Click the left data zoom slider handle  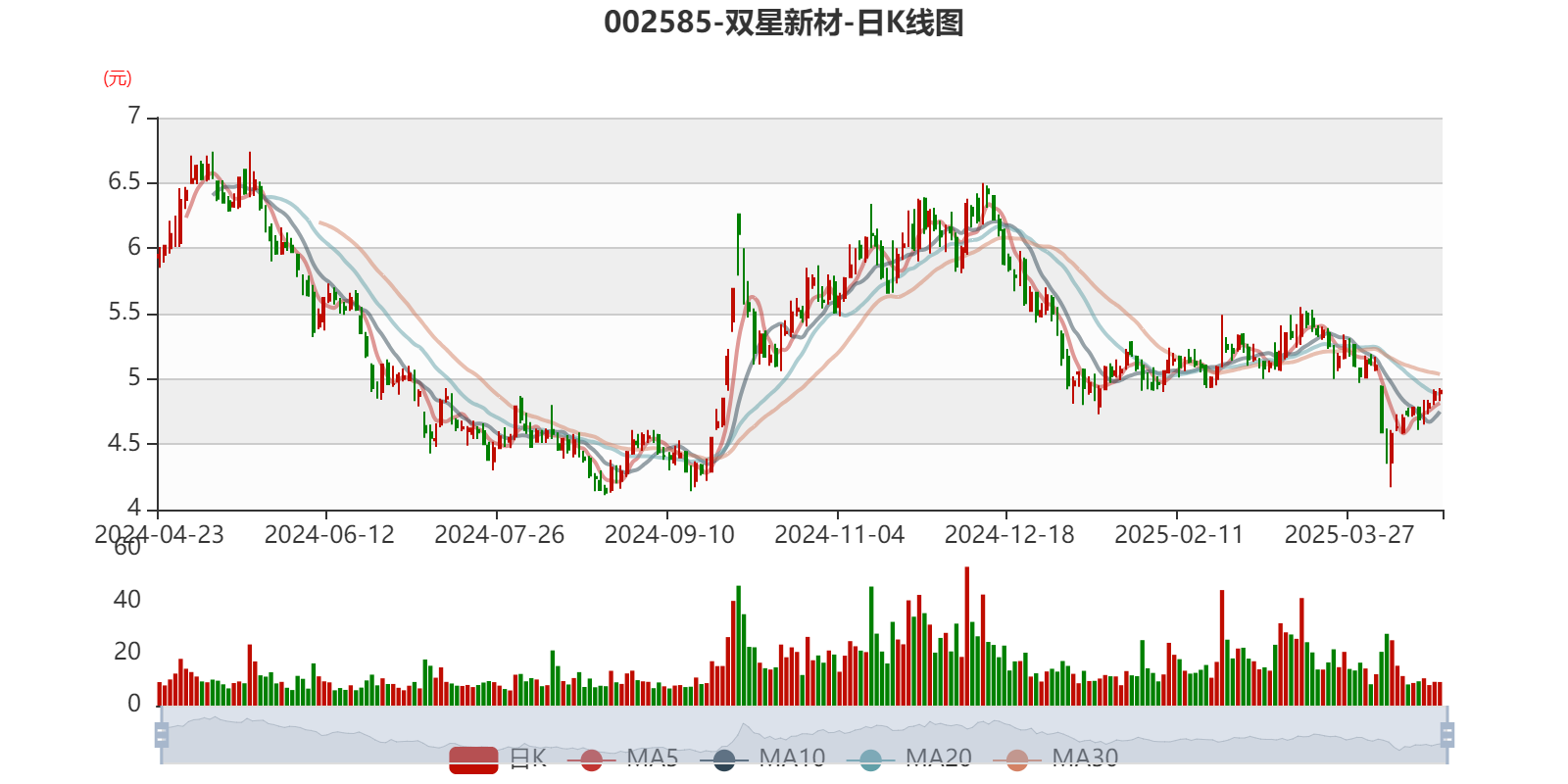162,735
